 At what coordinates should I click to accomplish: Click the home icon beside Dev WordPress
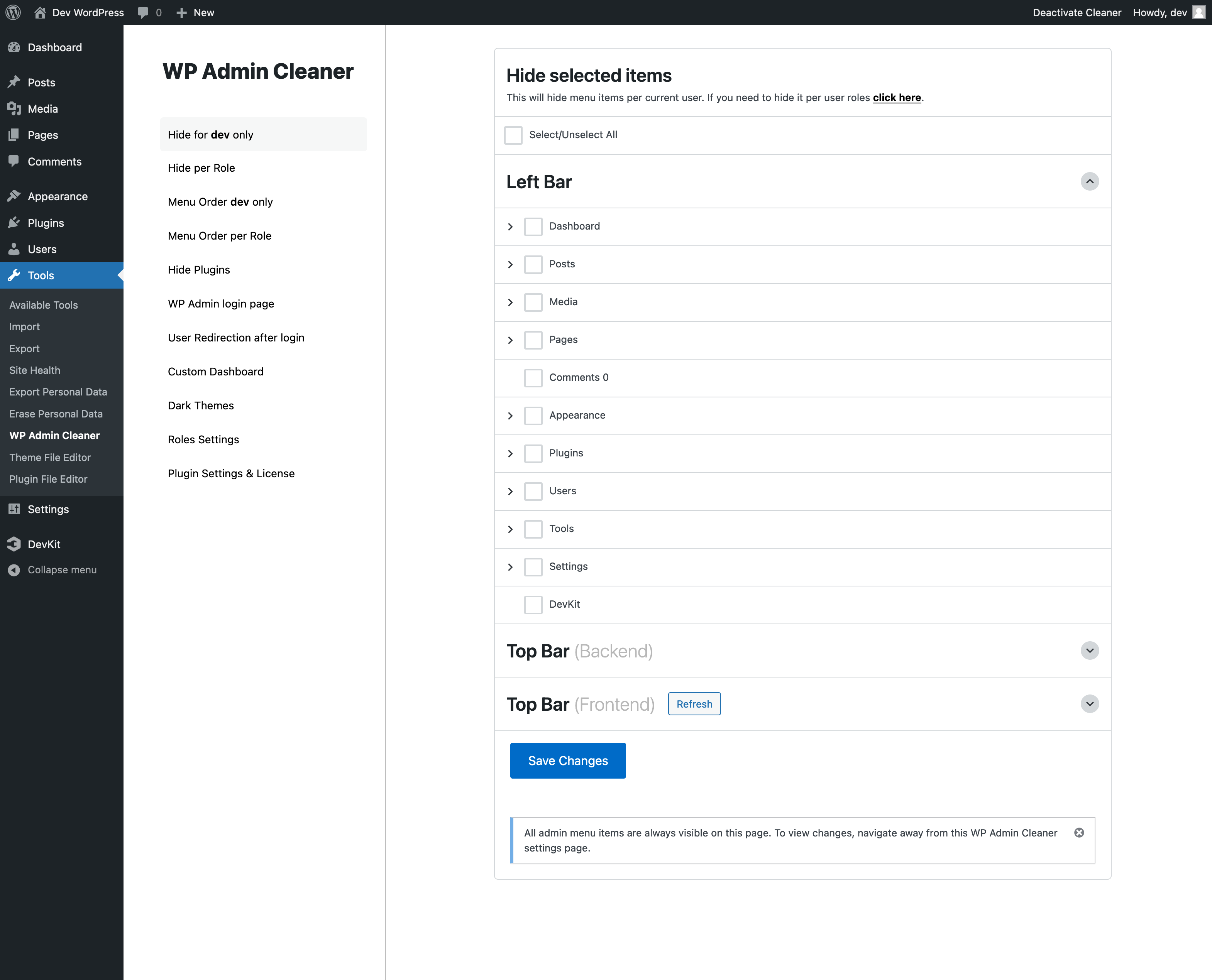[39, 12]
